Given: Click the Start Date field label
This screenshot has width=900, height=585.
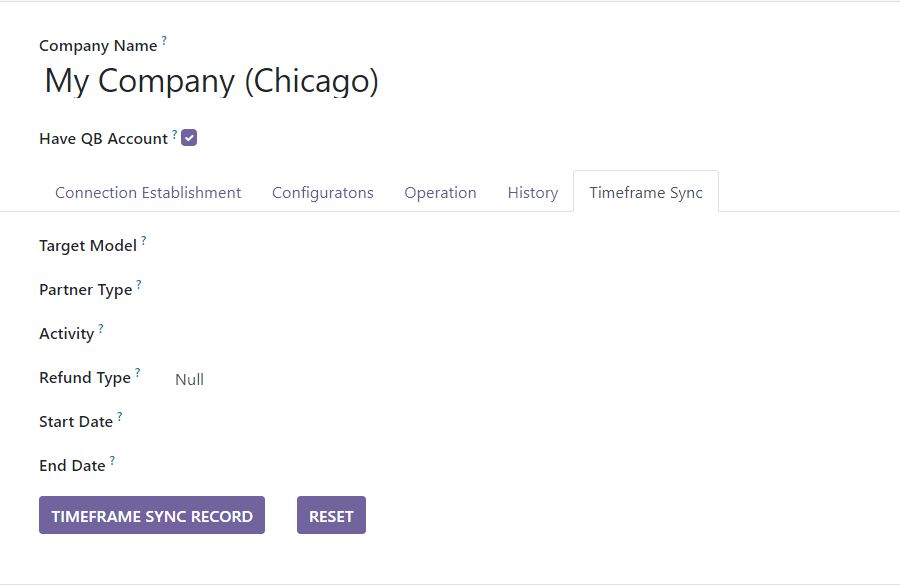Looking at the screenshot, I should [75, 422].
